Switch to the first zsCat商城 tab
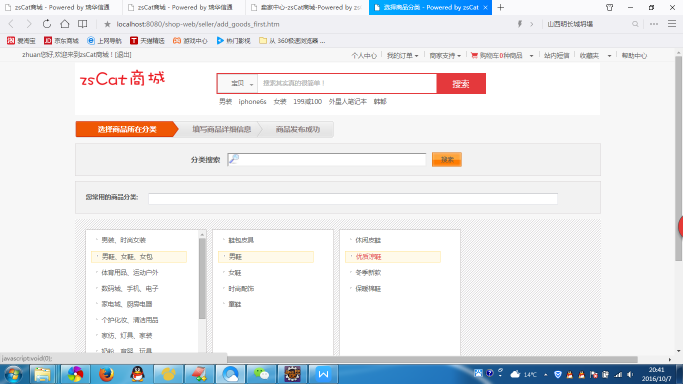Viewport: 683px width, 384px height. 61,7
